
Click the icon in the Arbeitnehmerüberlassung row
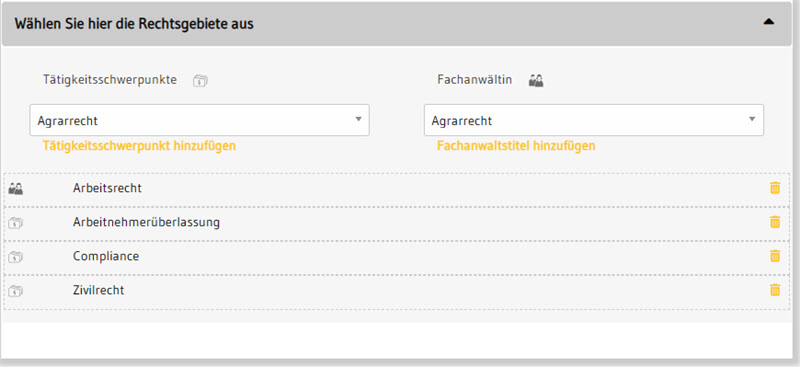coord(16,223)
